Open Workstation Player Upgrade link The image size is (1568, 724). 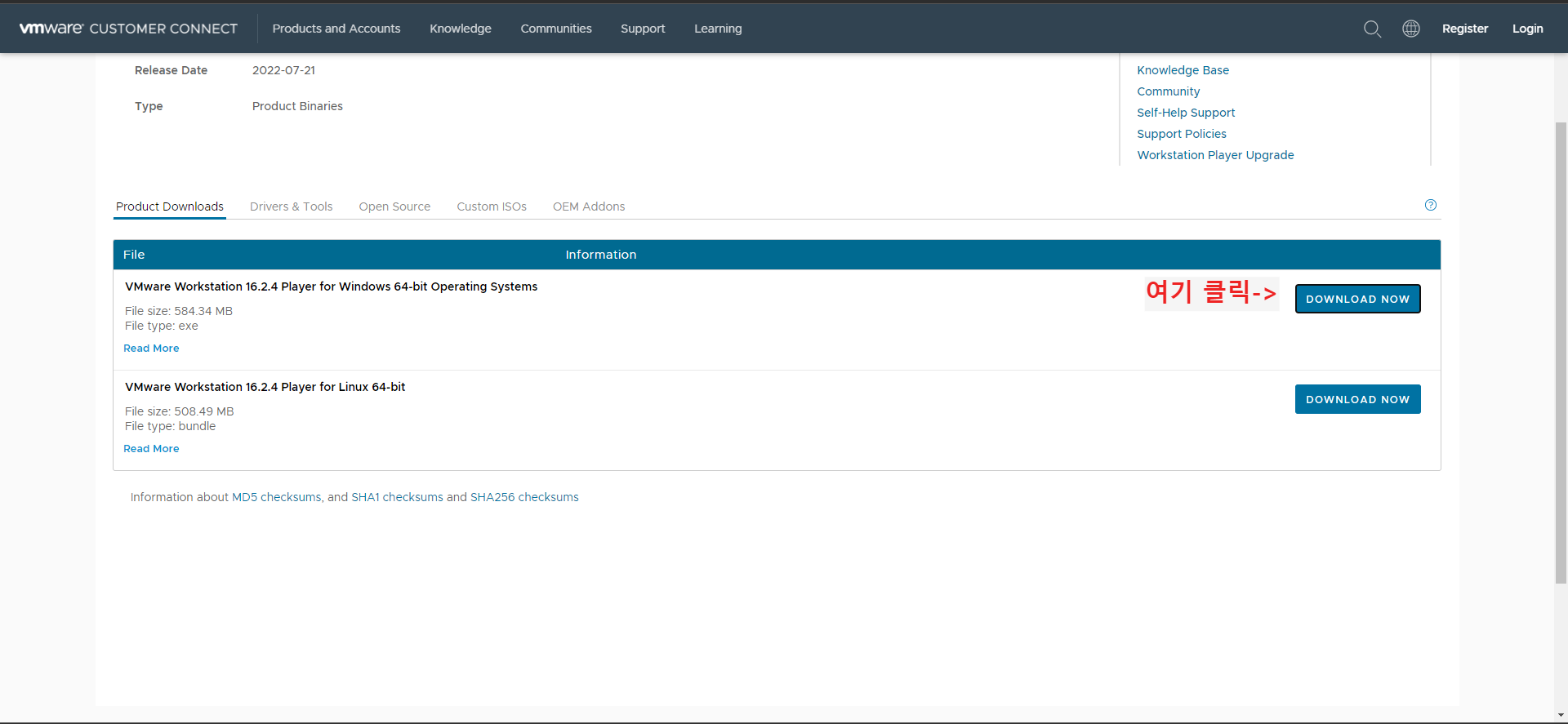tap(1215, 155)
